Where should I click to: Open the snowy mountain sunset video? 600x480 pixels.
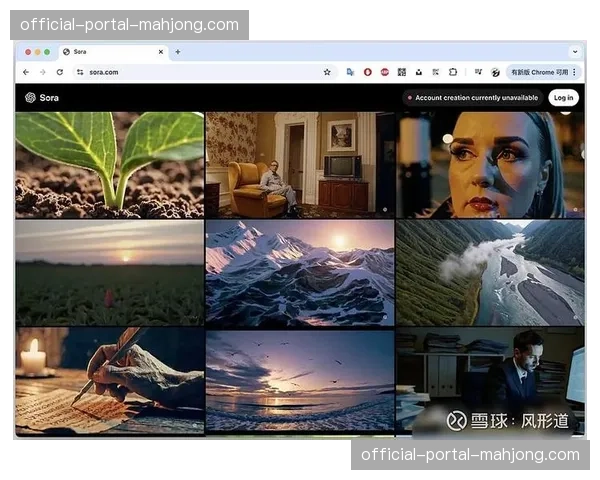(x=300, y=273)
